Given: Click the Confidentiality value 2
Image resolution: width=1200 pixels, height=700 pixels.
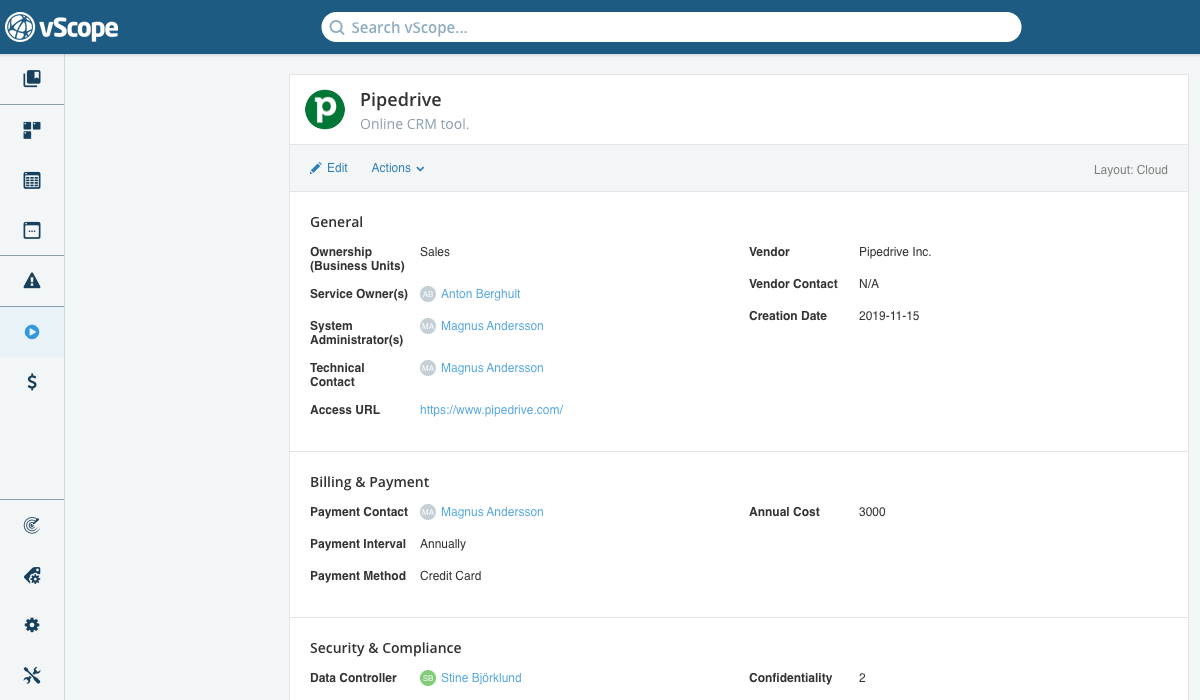Looking at the screenshot, I should (x=862, y=678).
